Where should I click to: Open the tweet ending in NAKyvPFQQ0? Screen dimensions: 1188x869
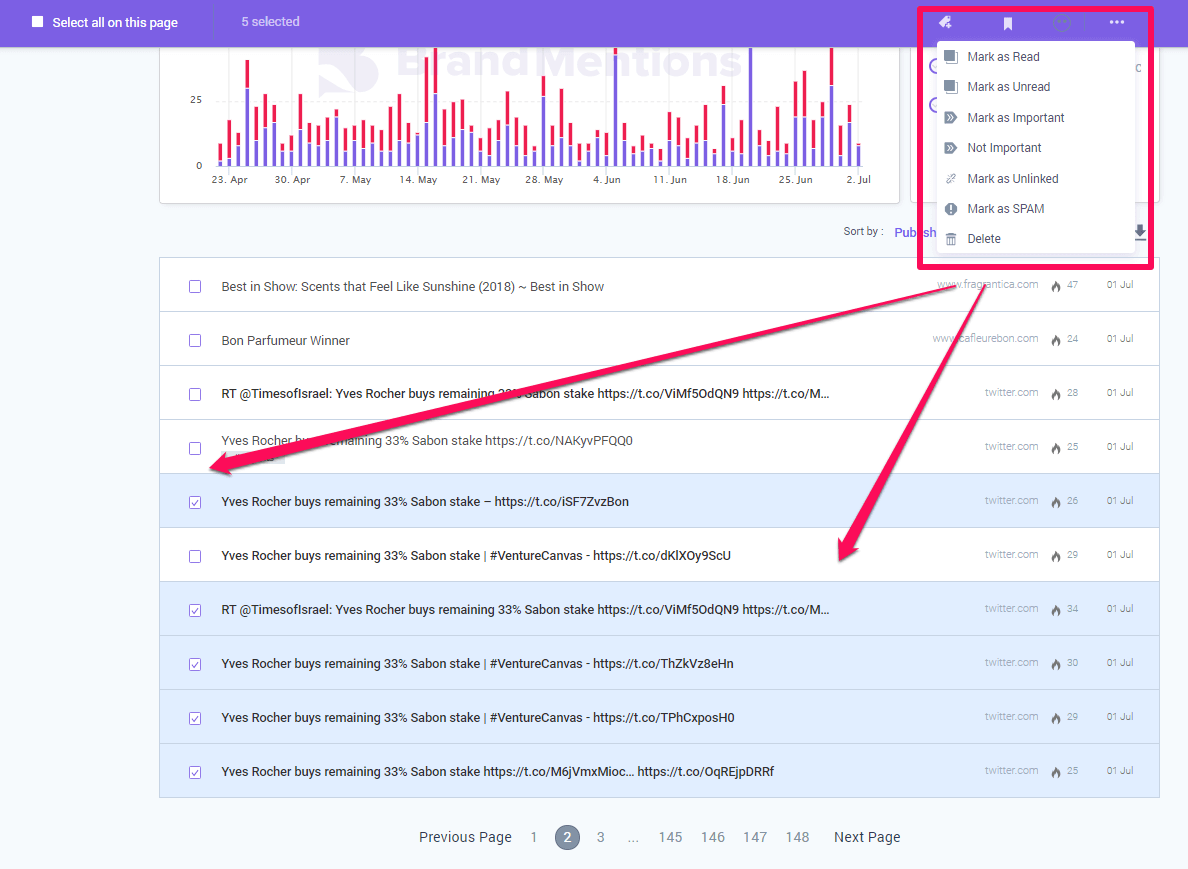point(427,440)
